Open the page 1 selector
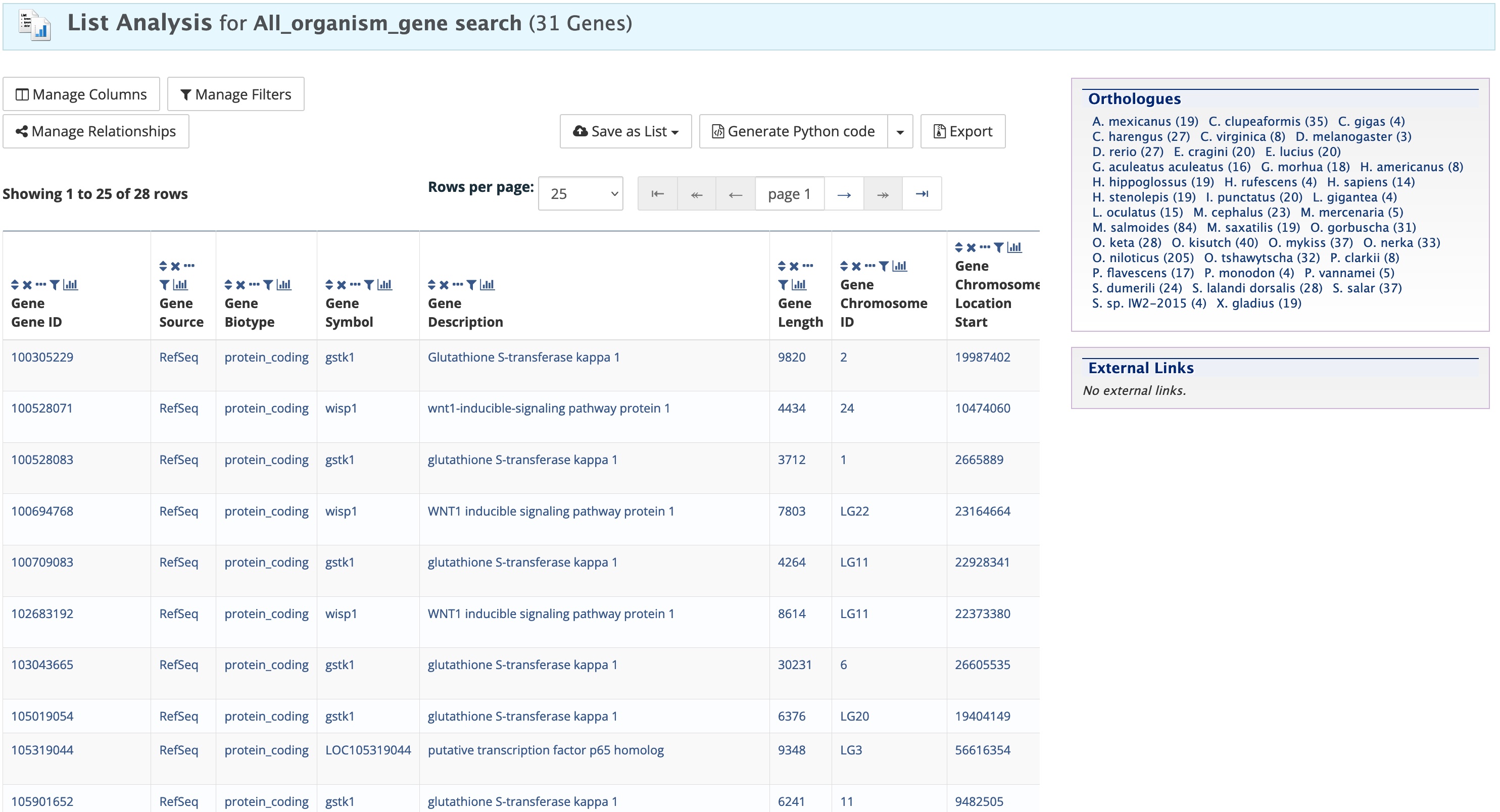Screen dimensions: 1500x812 (790, 194)
